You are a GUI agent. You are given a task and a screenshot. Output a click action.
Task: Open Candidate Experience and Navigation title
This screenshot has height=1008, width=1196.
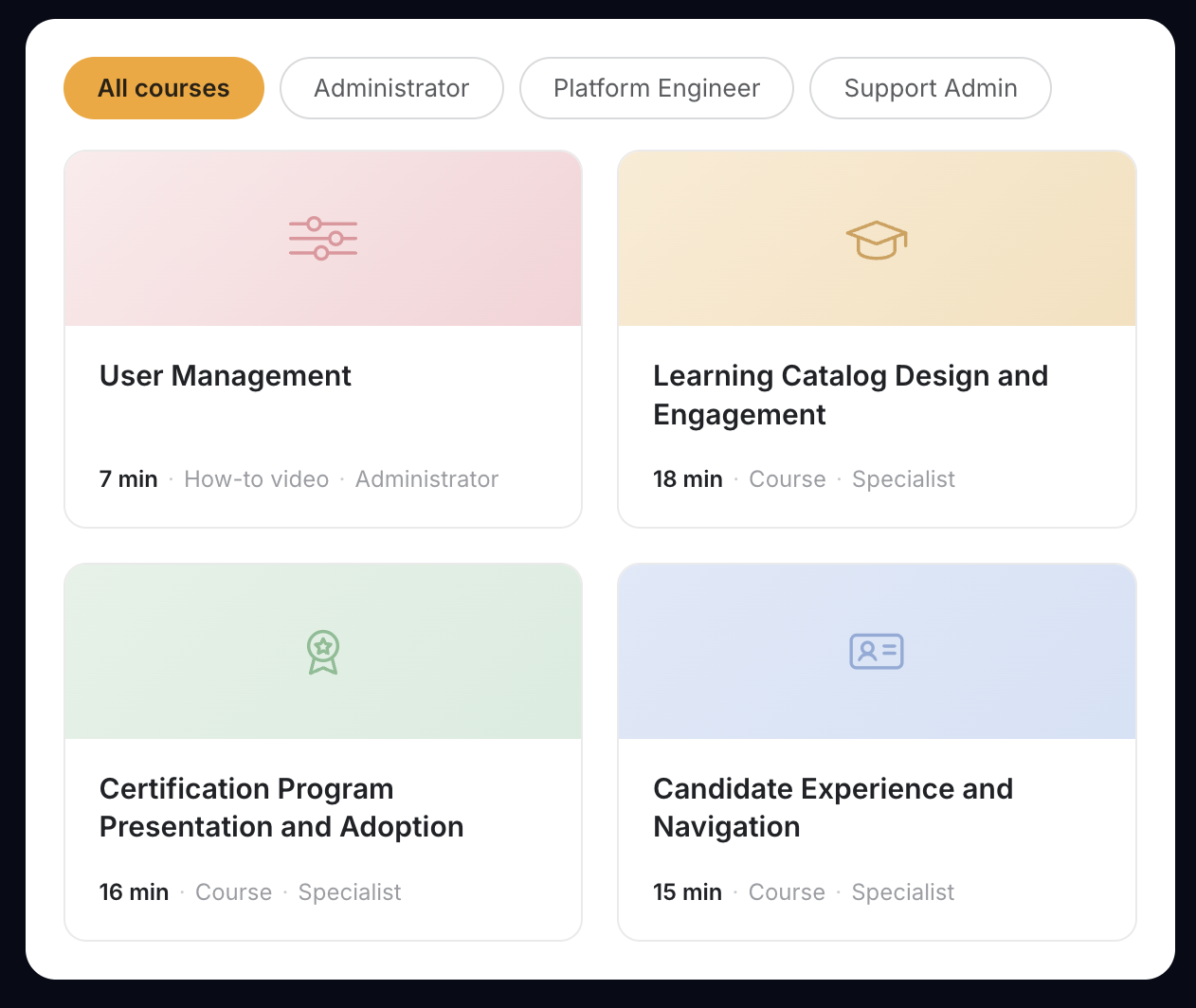coord(833,808)
